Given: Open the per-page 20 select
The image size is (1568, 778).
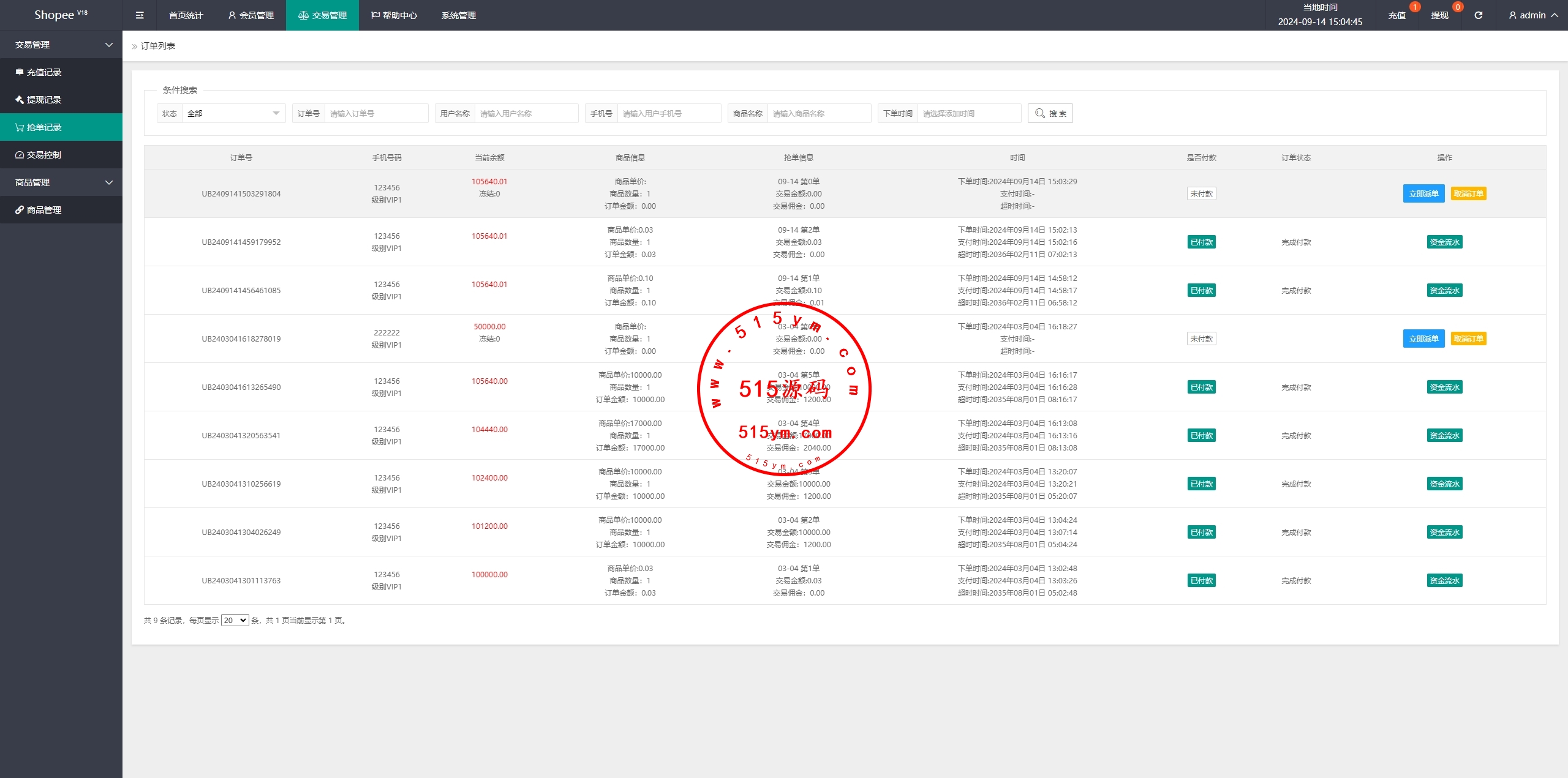Looking at the screenshot, I should (235, 620).
